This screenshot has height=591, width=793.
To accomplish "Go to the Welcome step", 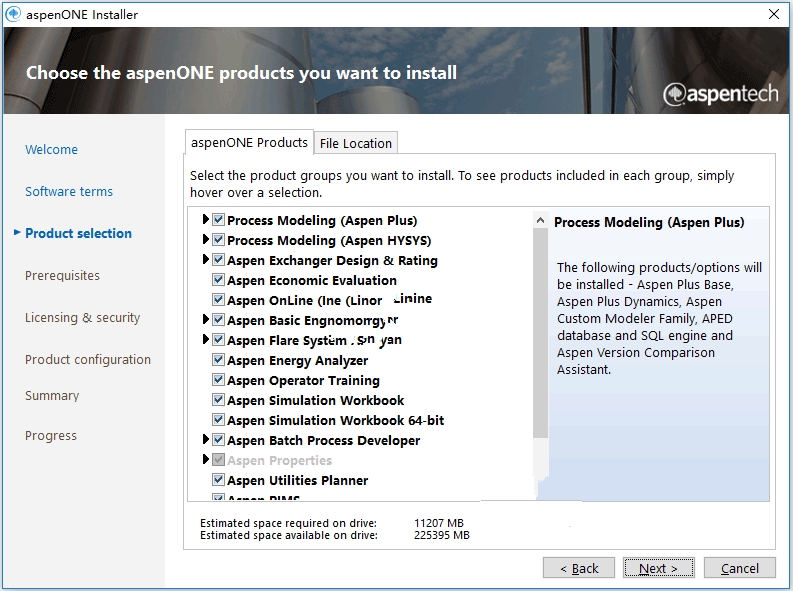I will tap(52, 150).
